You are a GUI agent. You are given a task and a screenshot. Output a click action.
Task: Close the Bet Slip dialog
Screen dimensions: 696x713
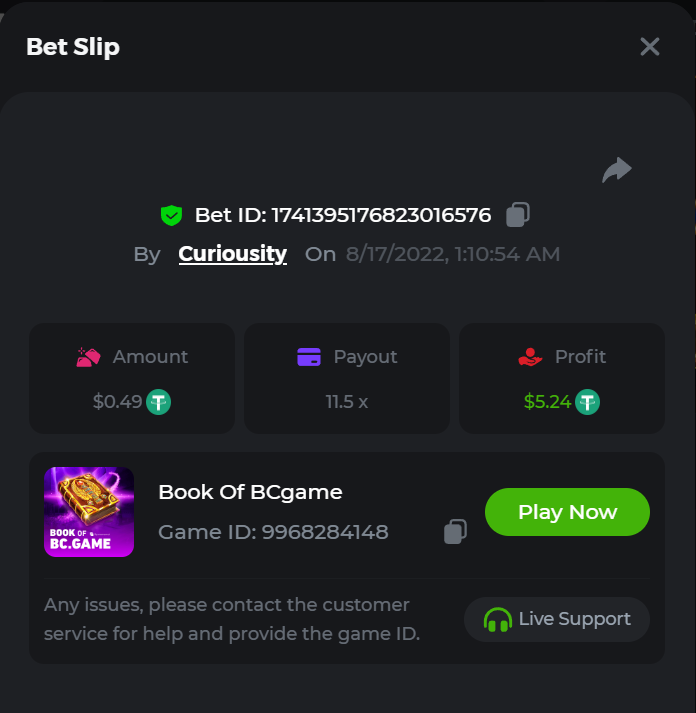[650, 47]
